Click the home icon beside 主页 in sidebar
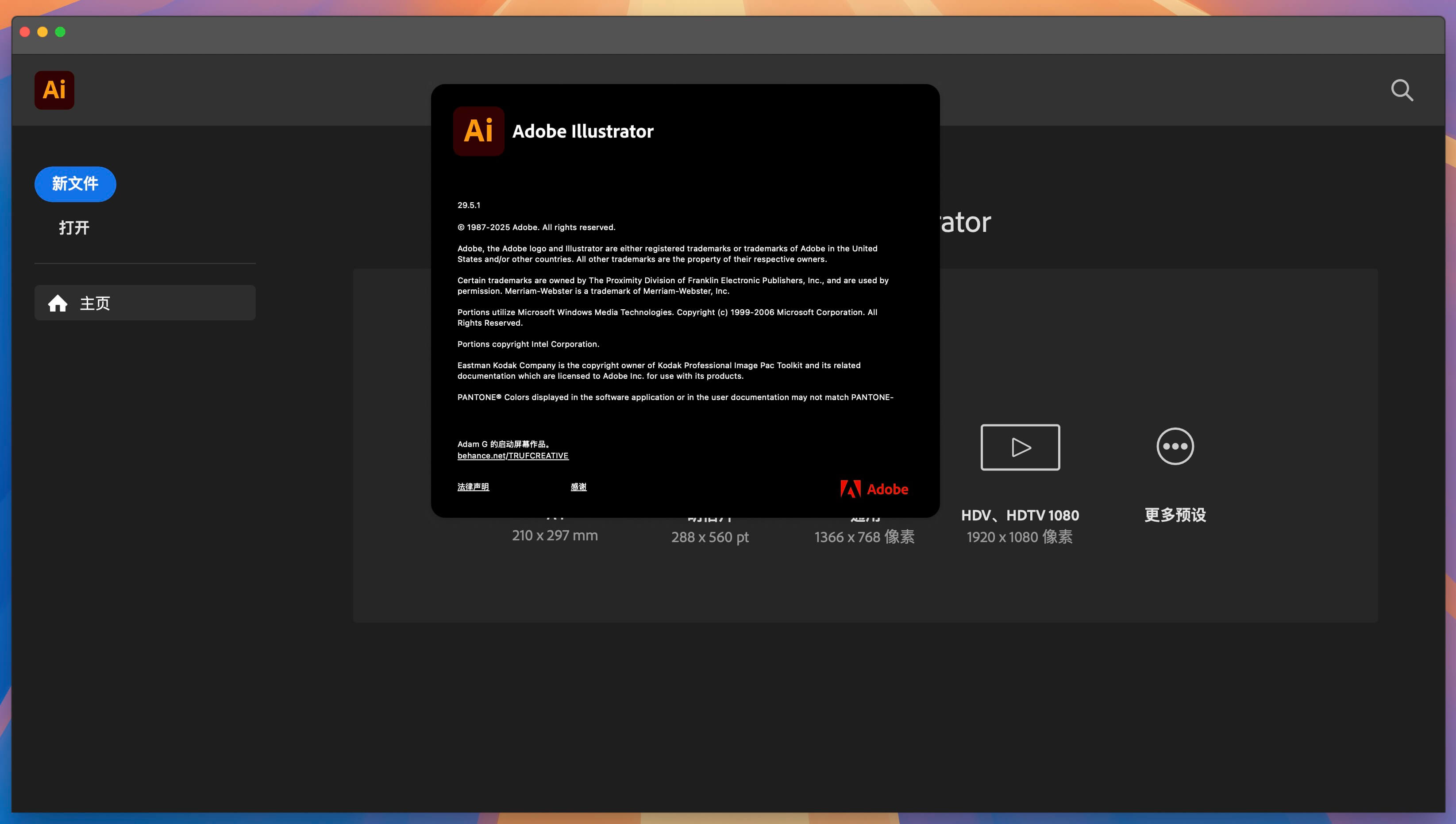The width and height of the screenshot is (1456, 824). pyautogui.click(x=58, y=303)
